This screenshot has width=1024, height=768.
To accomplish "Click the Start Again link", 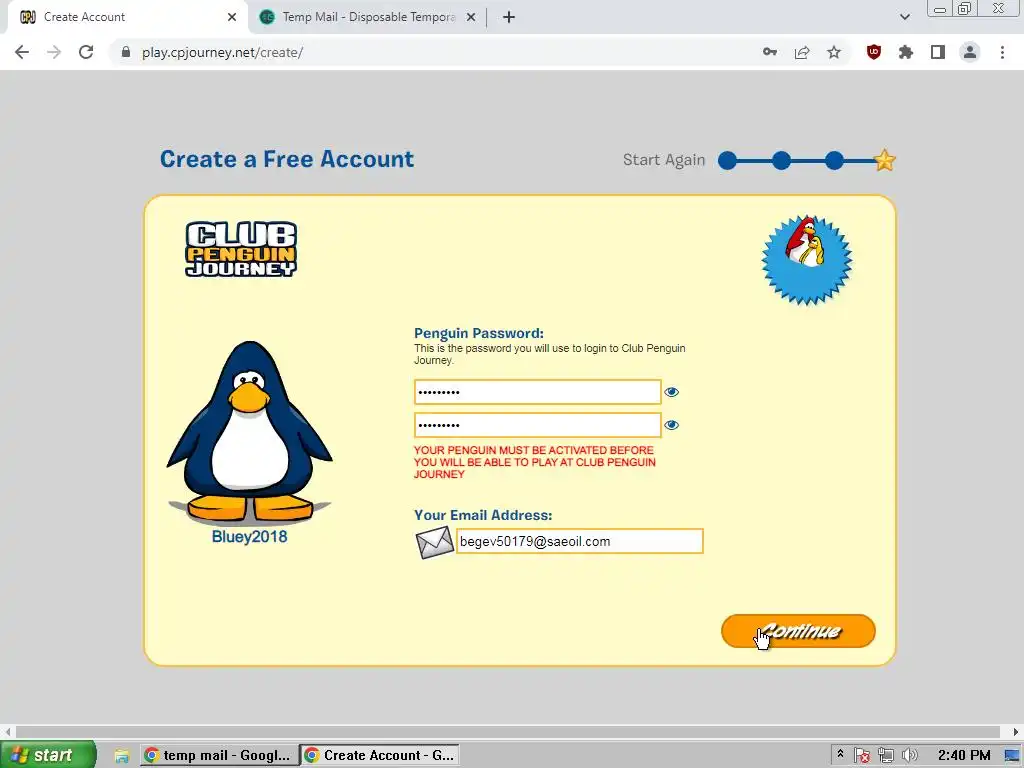I will [664, 160].
